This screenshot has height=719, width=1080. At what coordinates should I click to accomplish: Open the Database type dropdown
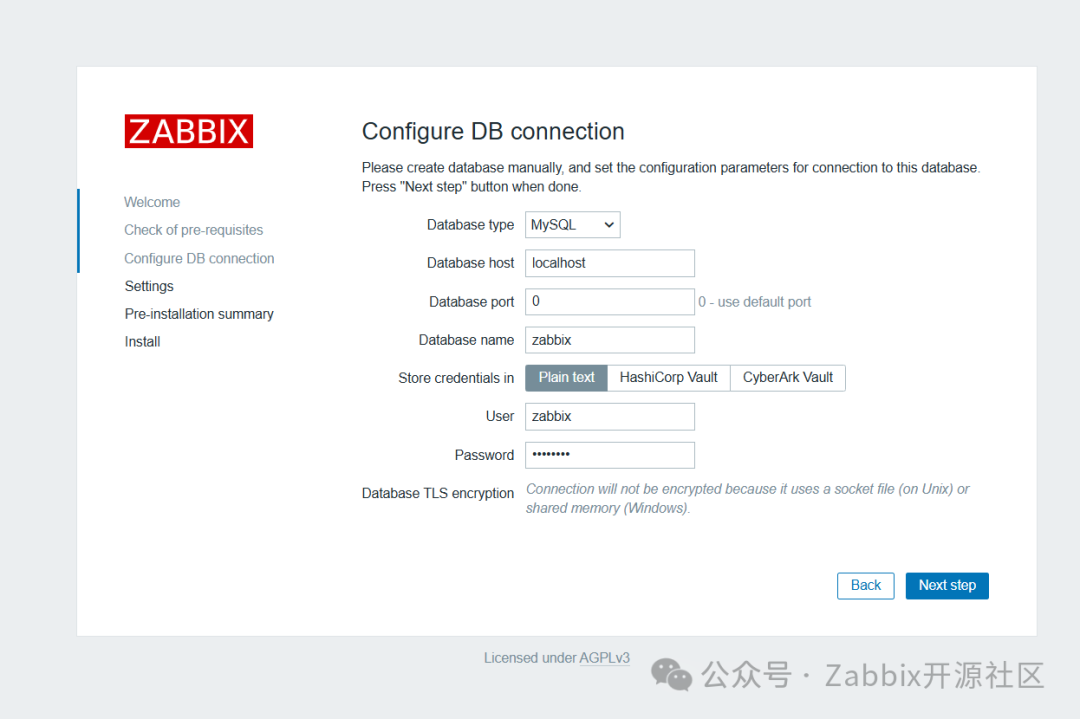[x=572, y=225]
